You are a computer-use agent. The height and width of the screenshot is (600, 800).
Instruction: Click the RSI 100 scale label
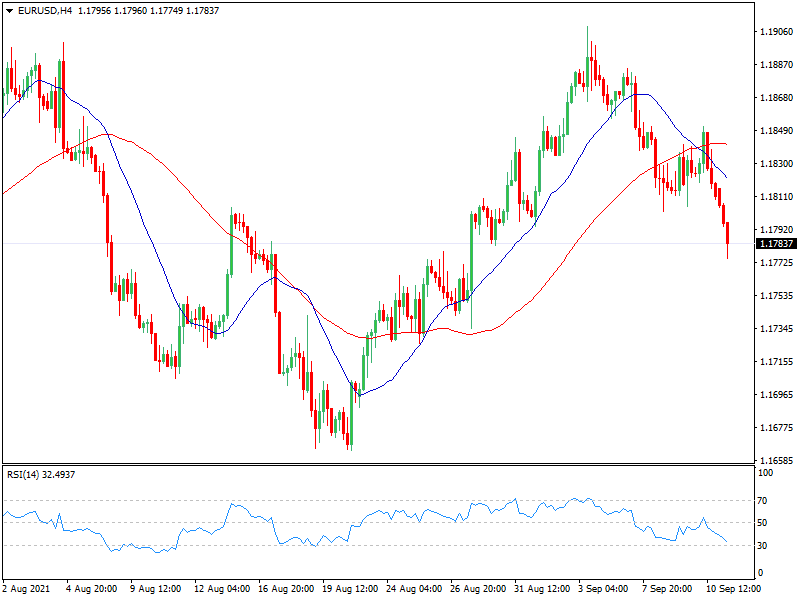[x=765, y=472]
